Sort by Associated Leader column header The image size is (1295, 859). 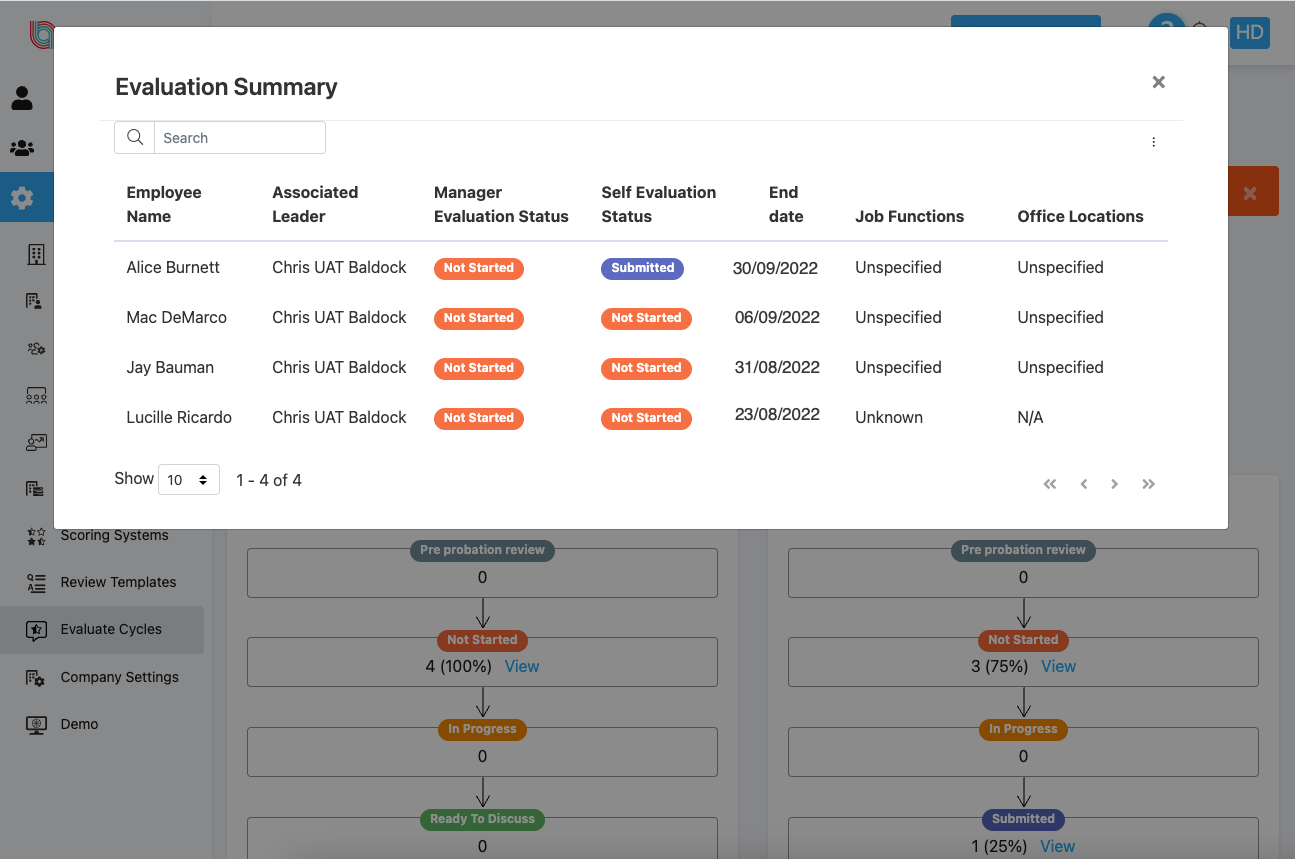[x=315, y=204]
